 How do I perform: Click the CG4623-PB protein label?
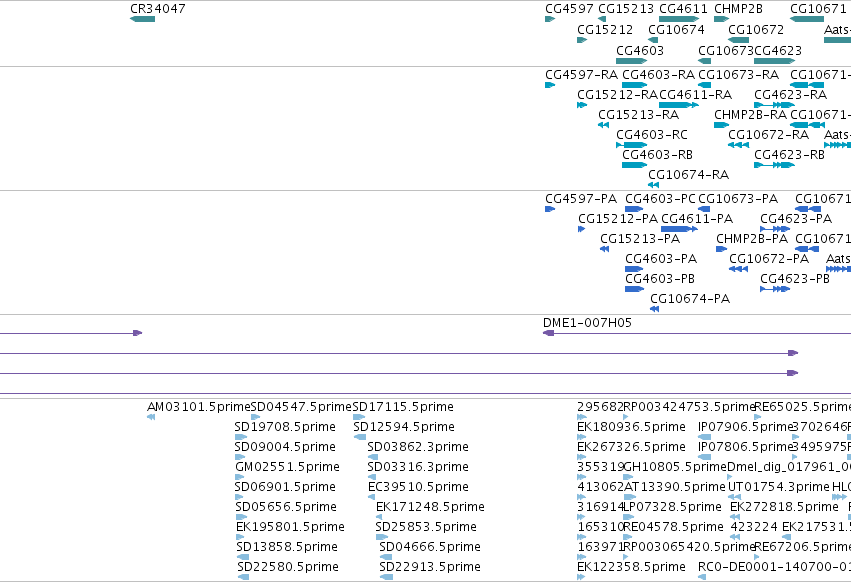(x=795, y=279)
